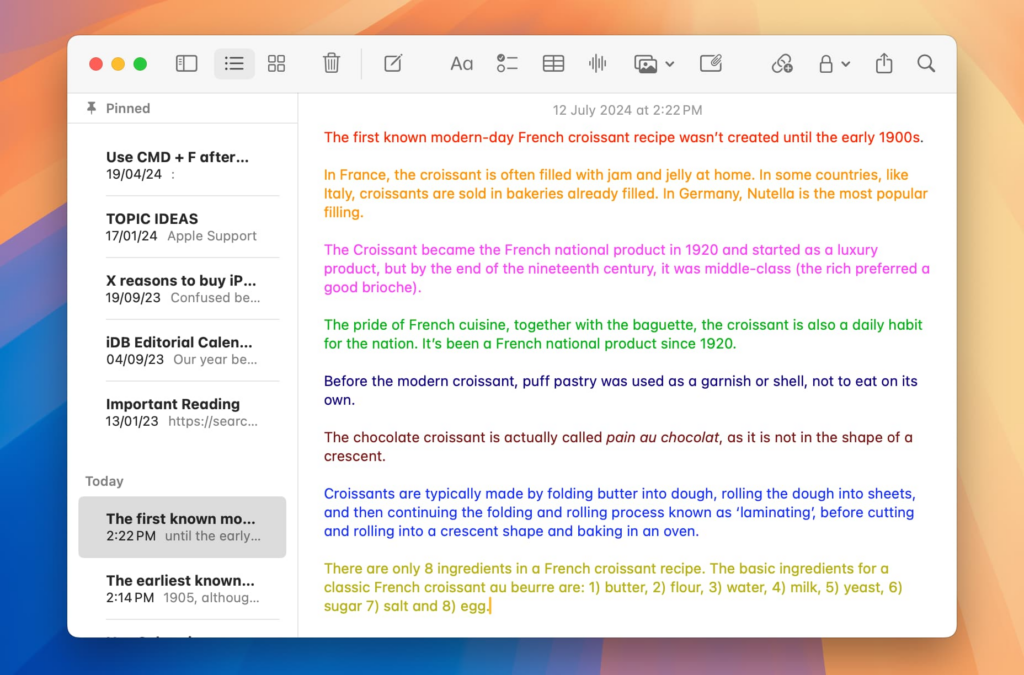The image size is (1024, 675).
Task: Open the lock note dropdown
Action: tap(833, 64)
